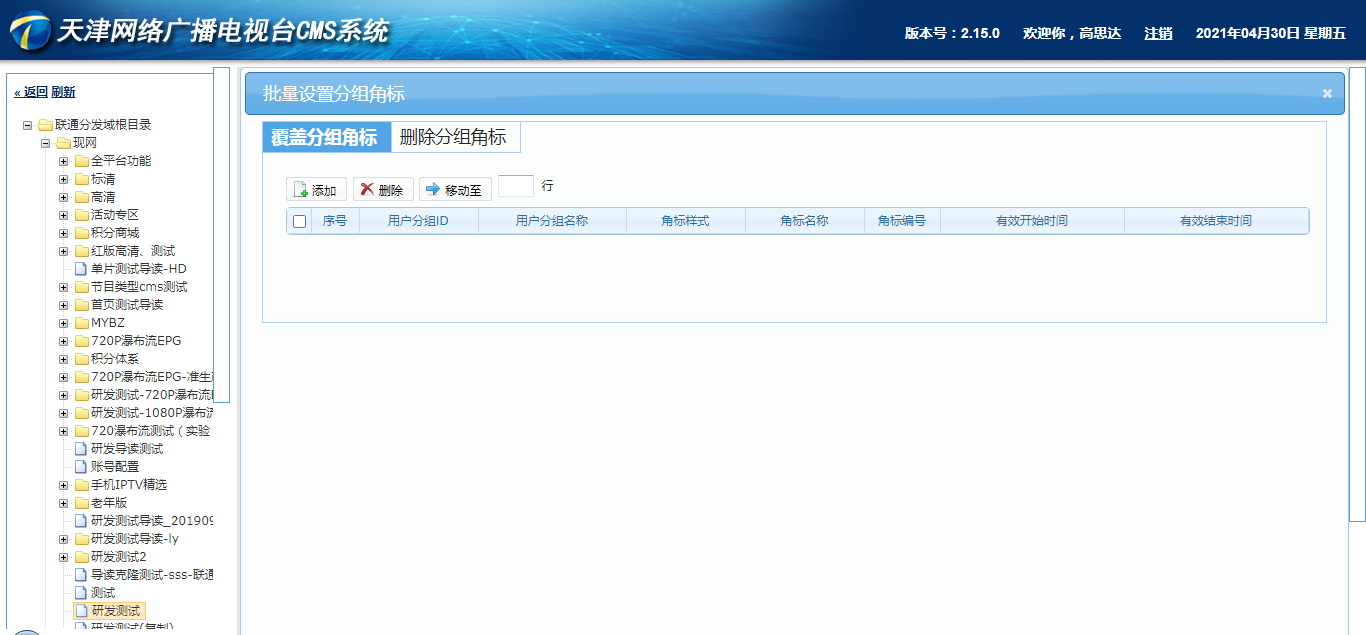Click the 删除 button with red X

(x=383, y=189)
